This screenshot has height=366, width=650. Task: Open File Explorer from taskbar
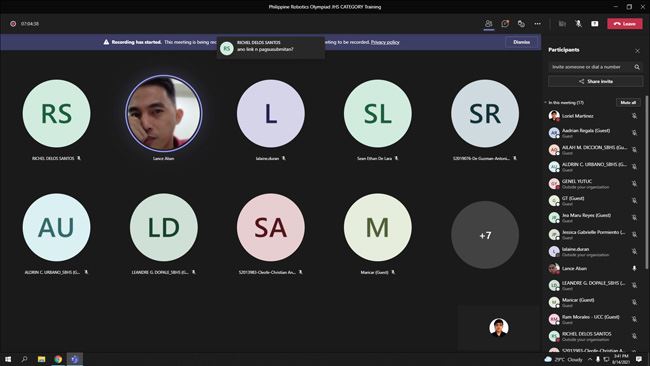pyautogui.click(x=41, y=359)
